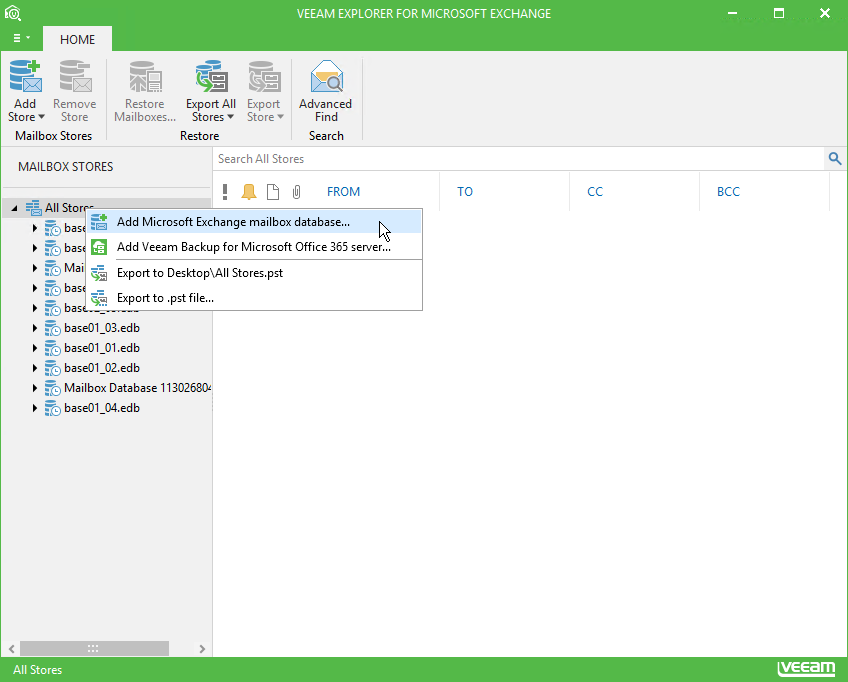Screen dimensions: 848x682
Task: Select Mailbox Database 113026804 store
Action: click(x=137, y=388)
